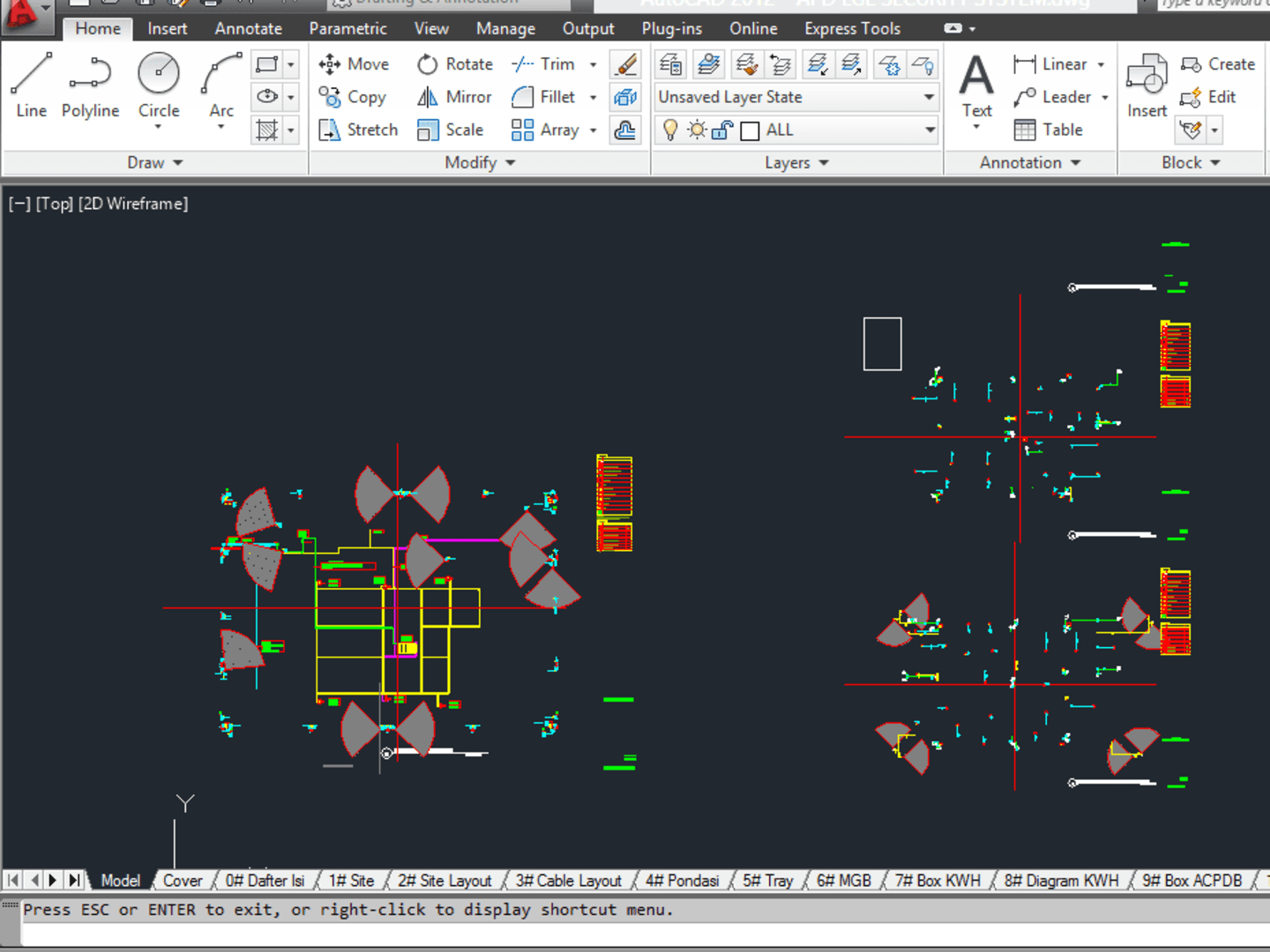
Task: Click the Rectangle tool icon
Action: coord(266,64)
